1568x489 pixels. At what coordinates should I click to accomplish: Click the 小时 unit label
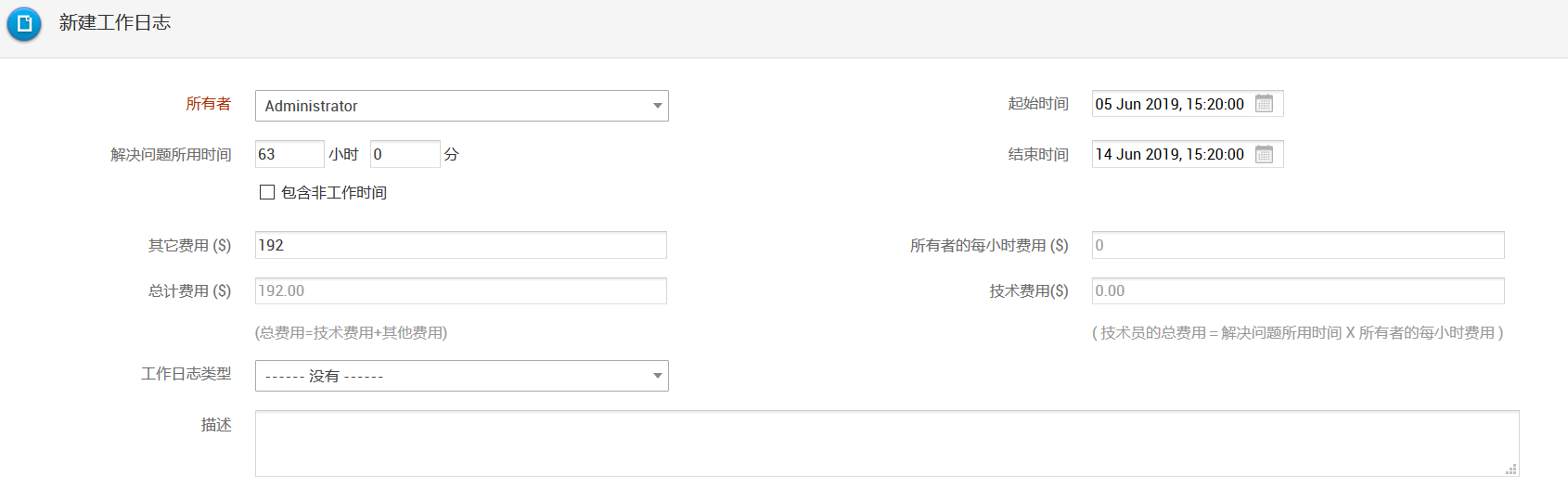[343, 154]
